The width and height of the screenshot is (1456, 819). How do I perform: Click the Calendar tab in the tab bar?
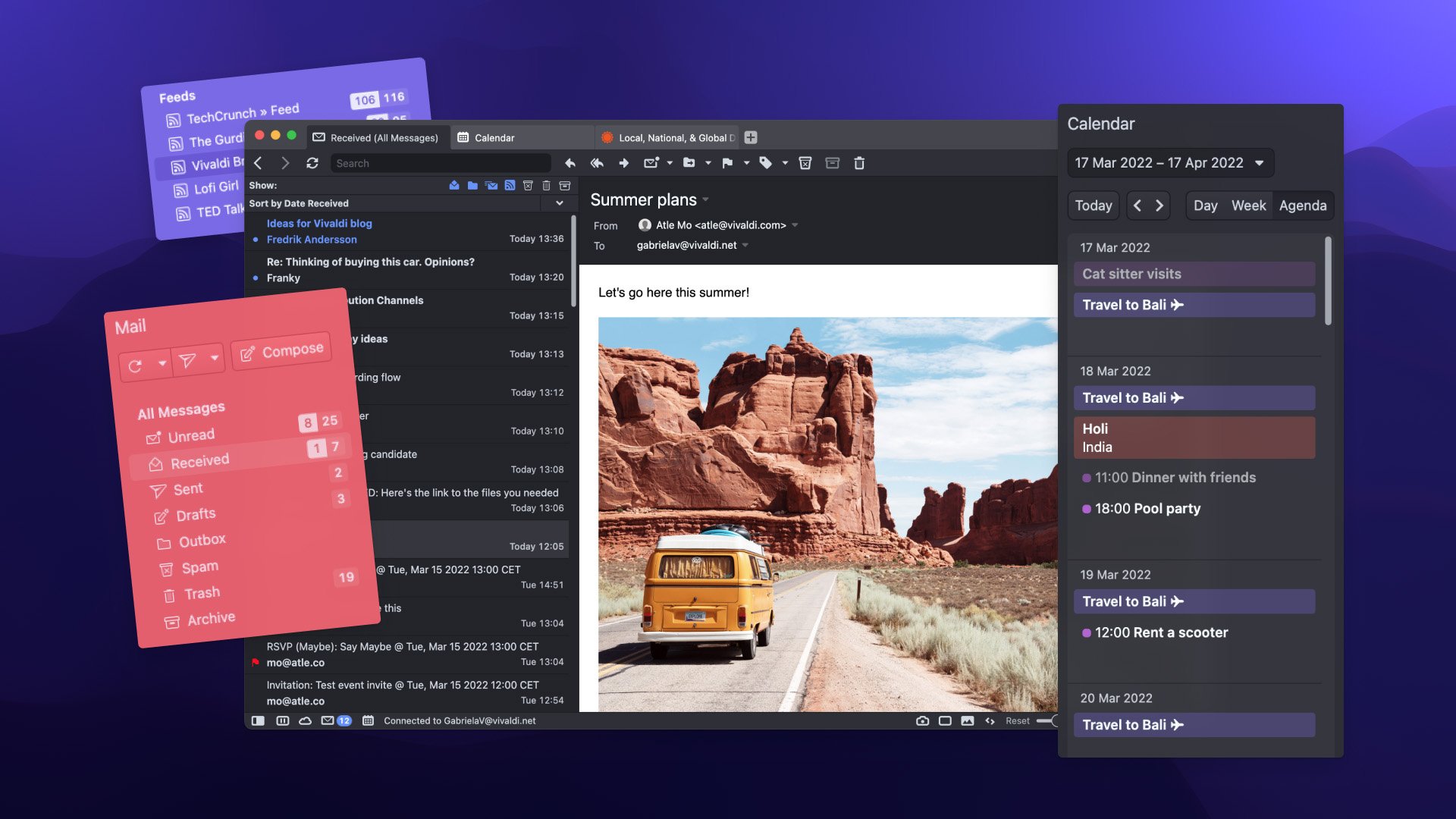494,137
